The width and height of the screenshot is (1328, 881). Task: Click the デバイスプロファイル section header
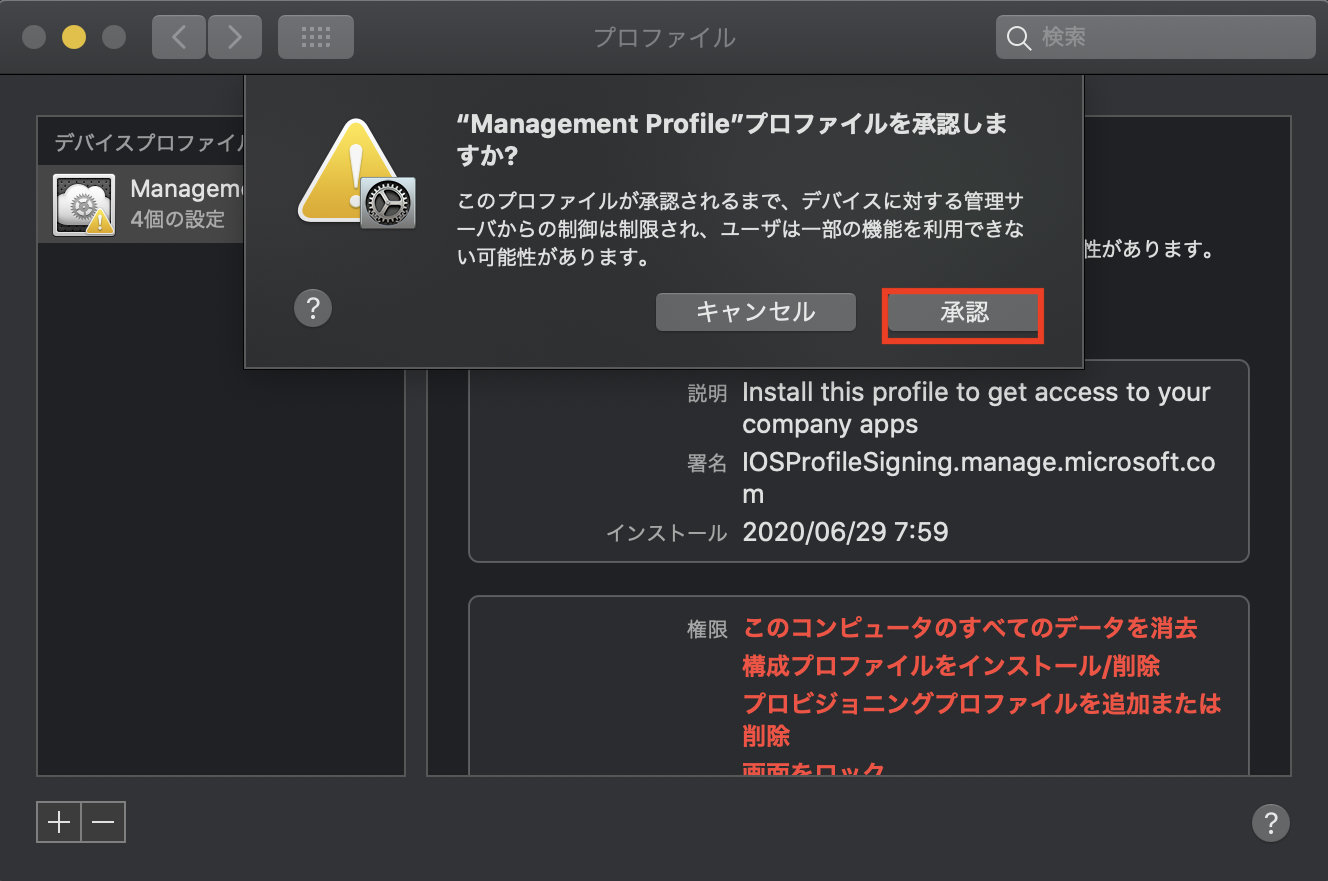click(x=140, y=141)
